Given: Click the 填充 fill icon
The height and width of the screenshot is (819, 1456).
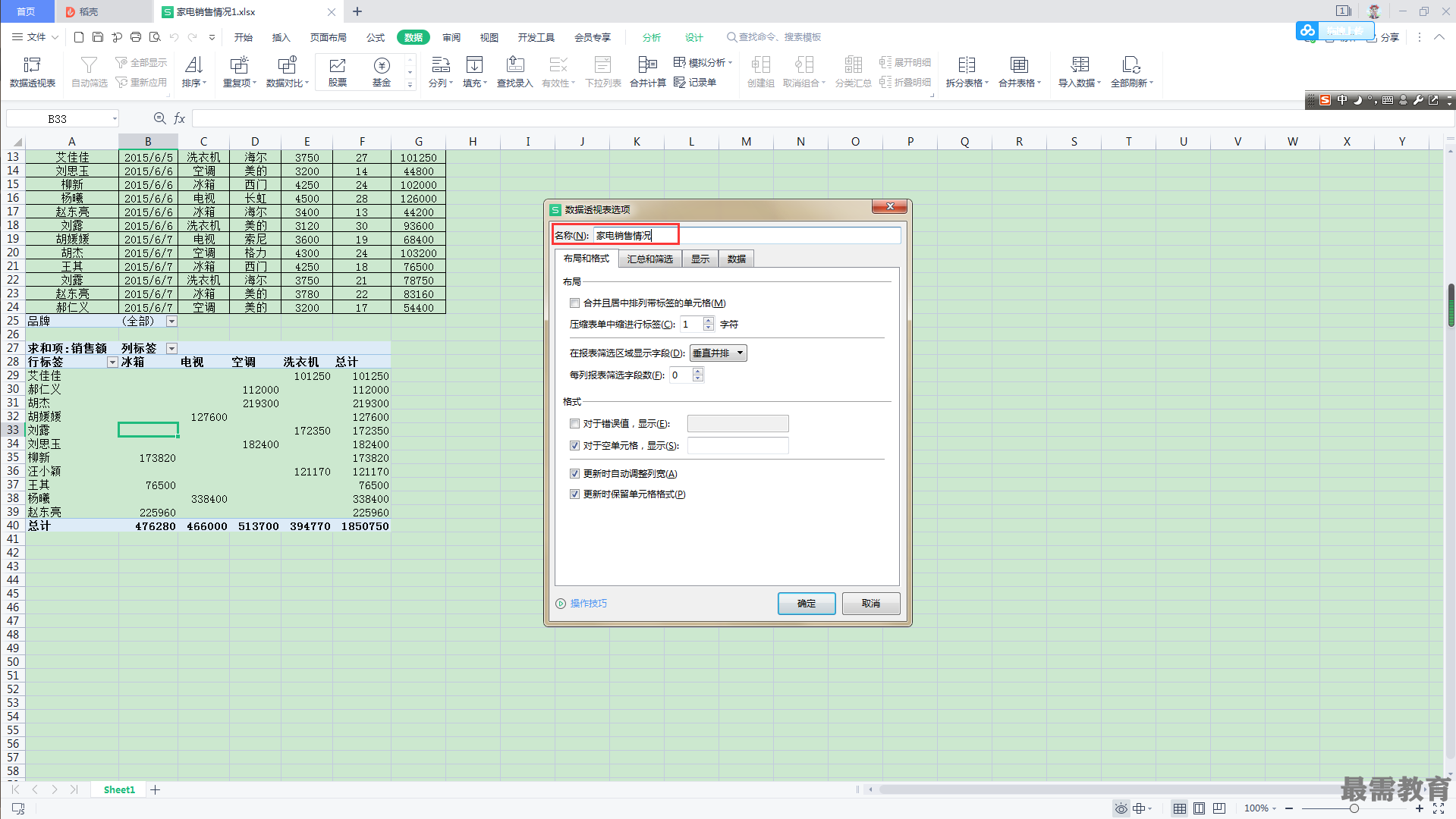Looking at the screenshot, I should click(475, 65).
